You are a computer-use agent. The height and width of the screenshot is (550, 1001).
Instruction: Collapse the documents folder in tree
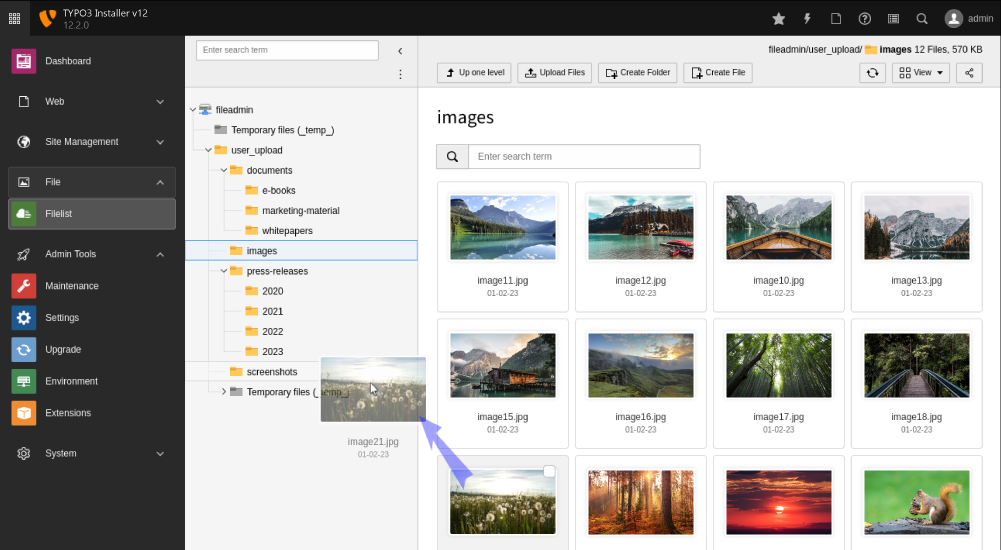coord(224,171)
